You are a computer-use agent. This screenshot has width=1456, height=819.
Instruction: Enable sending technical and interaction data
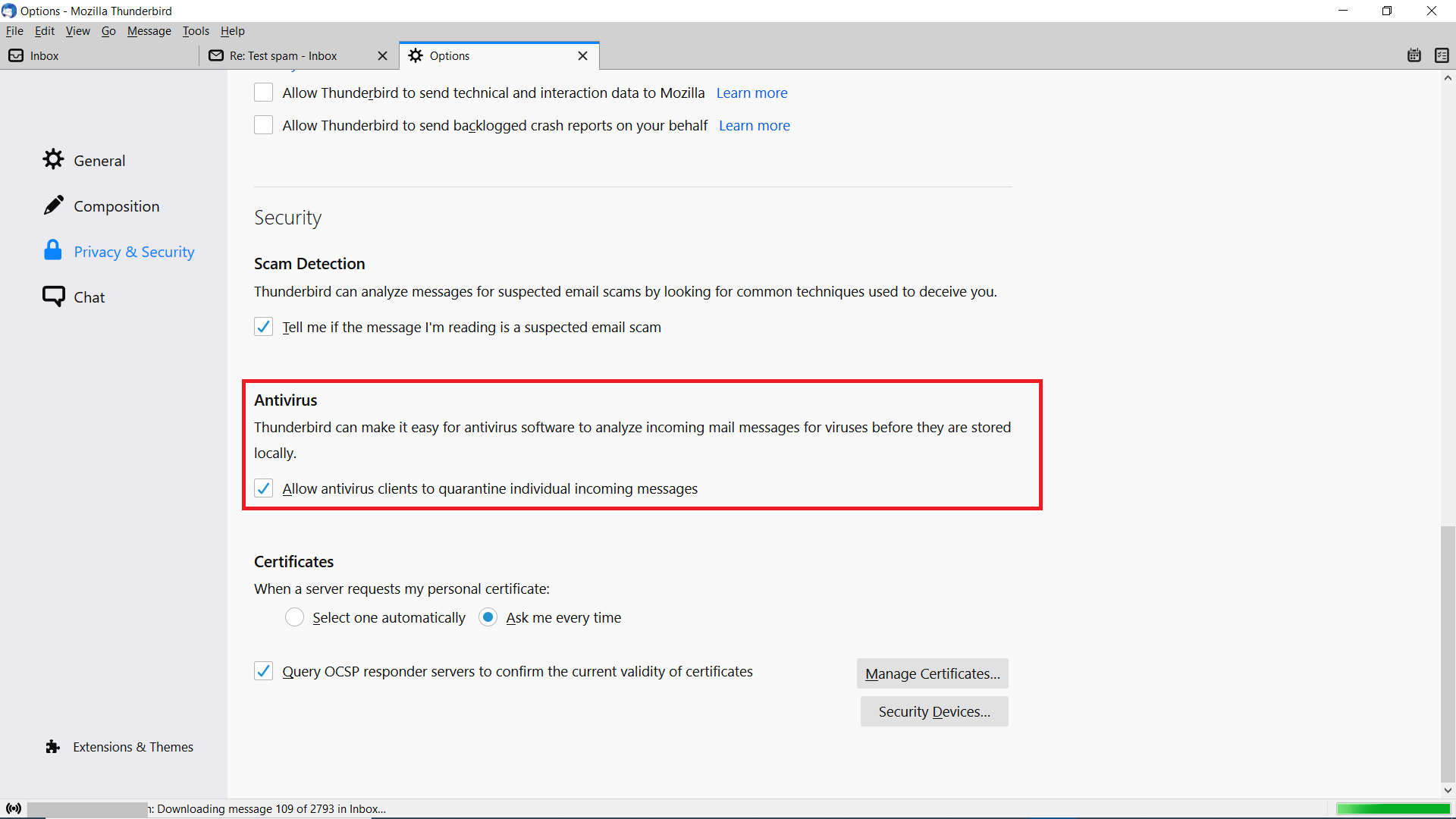click(x=263, y=93)
